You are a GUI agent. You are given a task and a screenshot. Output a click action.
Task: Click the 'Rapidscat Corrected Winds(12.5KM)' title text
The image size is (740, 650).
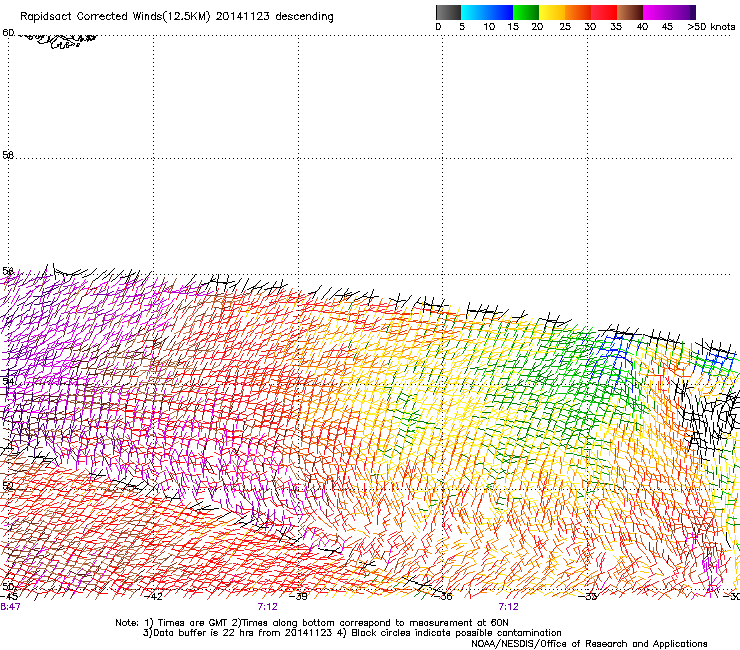pyautogui.click(x=115, y=17)
